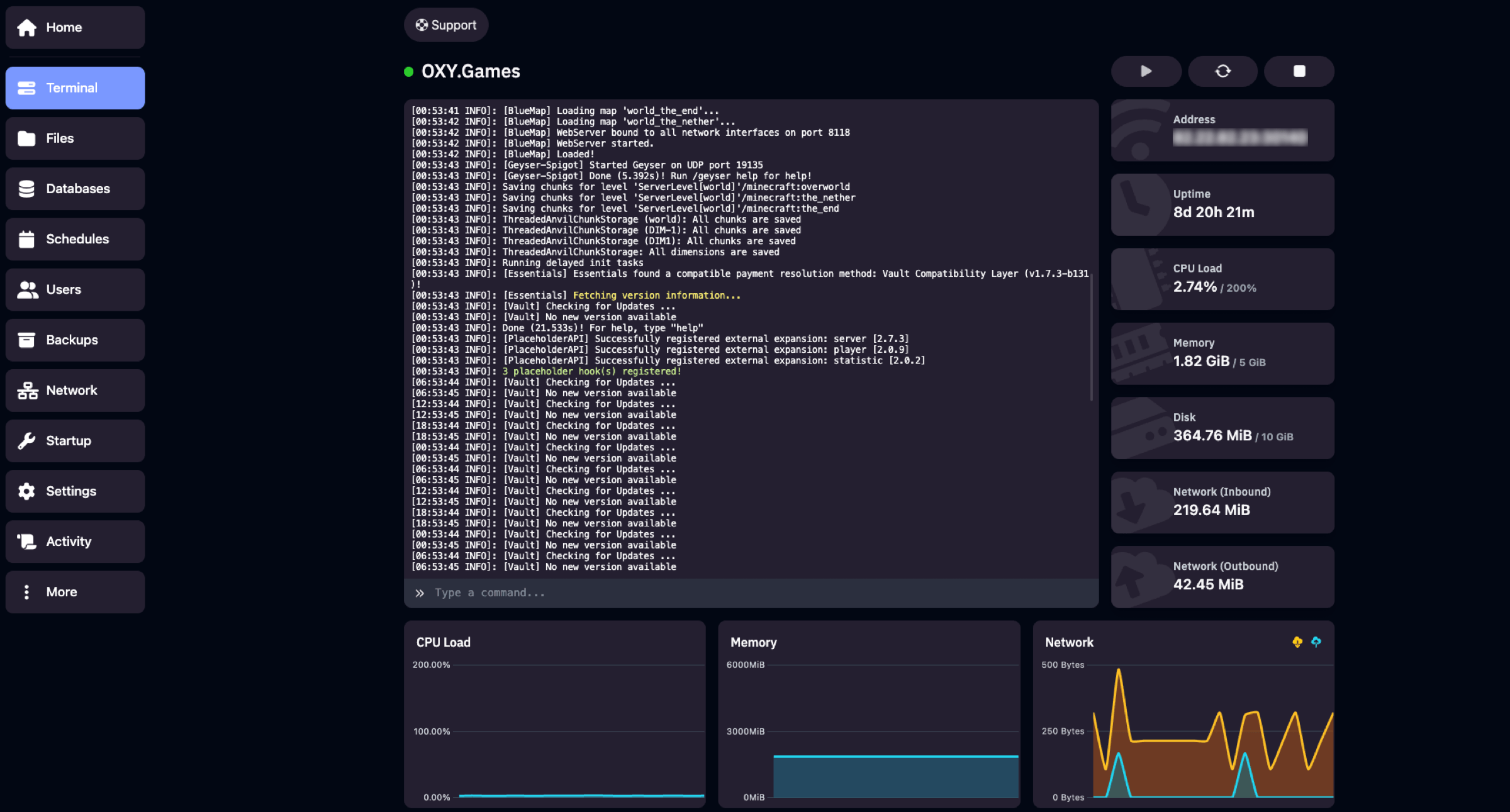Click the folder icon beside Files

26,138
